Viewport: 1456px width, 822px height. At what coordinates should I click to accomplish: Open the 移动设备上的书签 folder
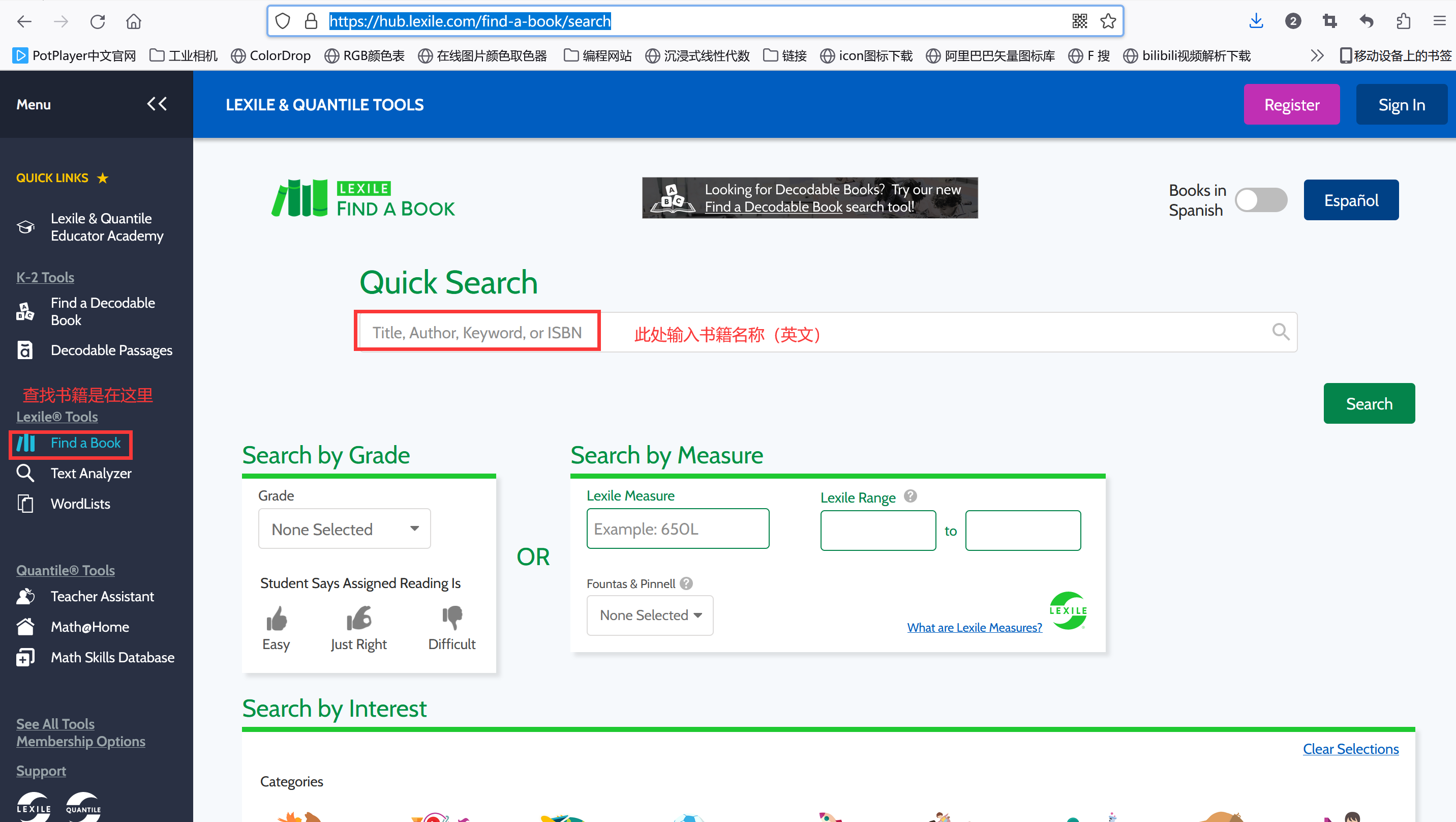click(1395, 55)
